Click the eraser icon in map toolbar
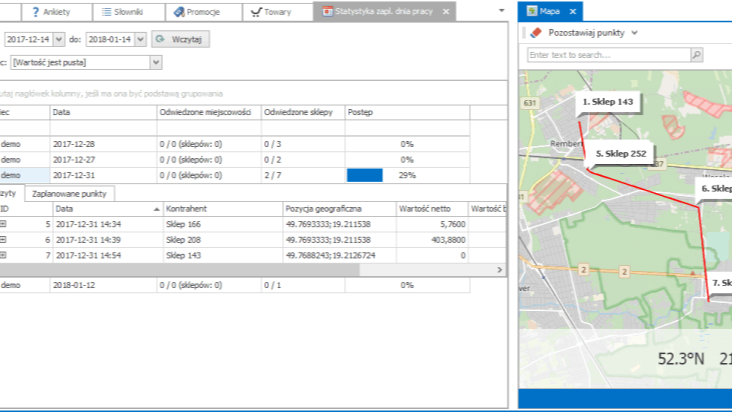 pos(535,33)
